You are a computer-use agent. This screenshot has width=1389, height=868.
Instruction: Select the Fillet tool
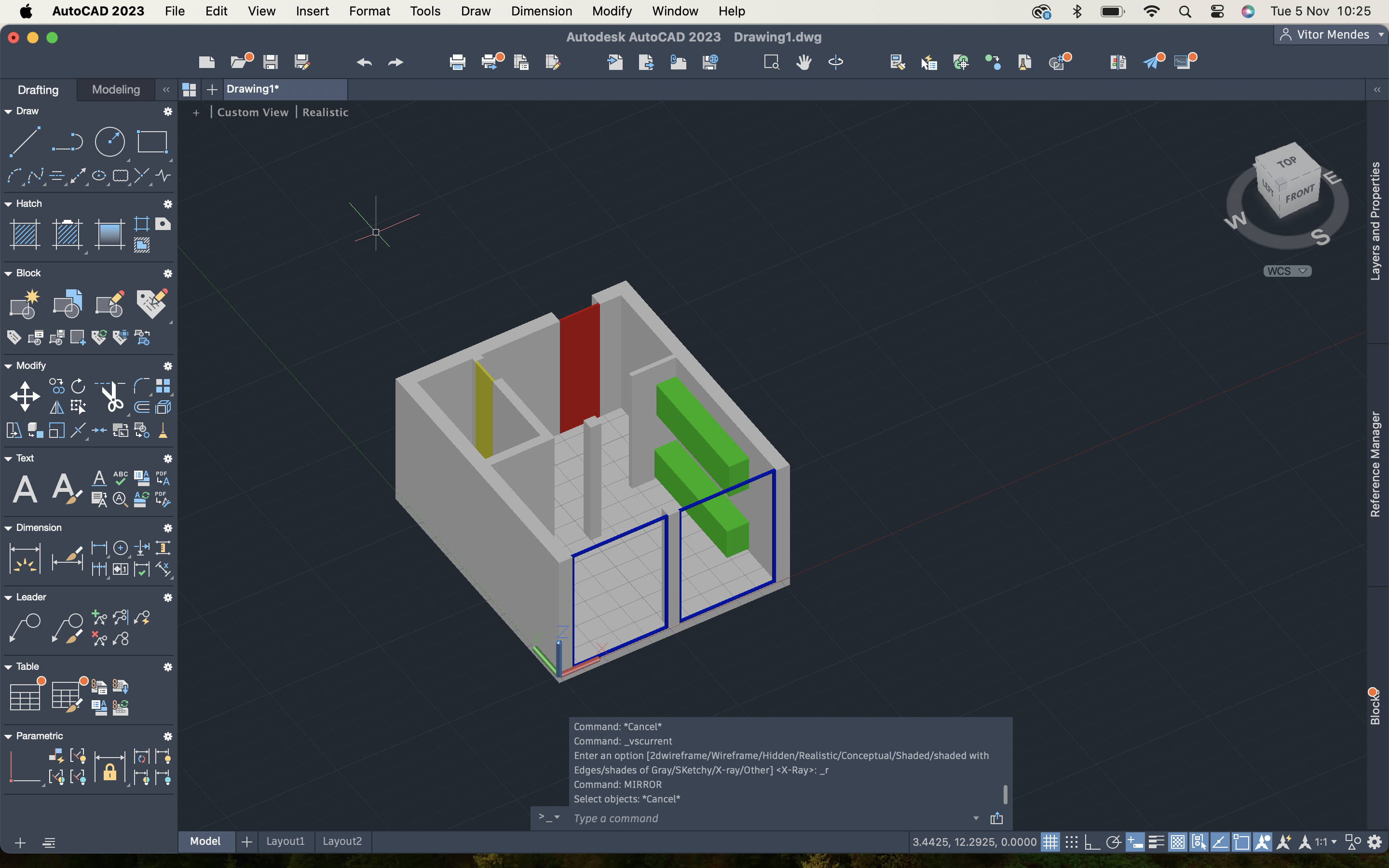[x=142, y=386]
